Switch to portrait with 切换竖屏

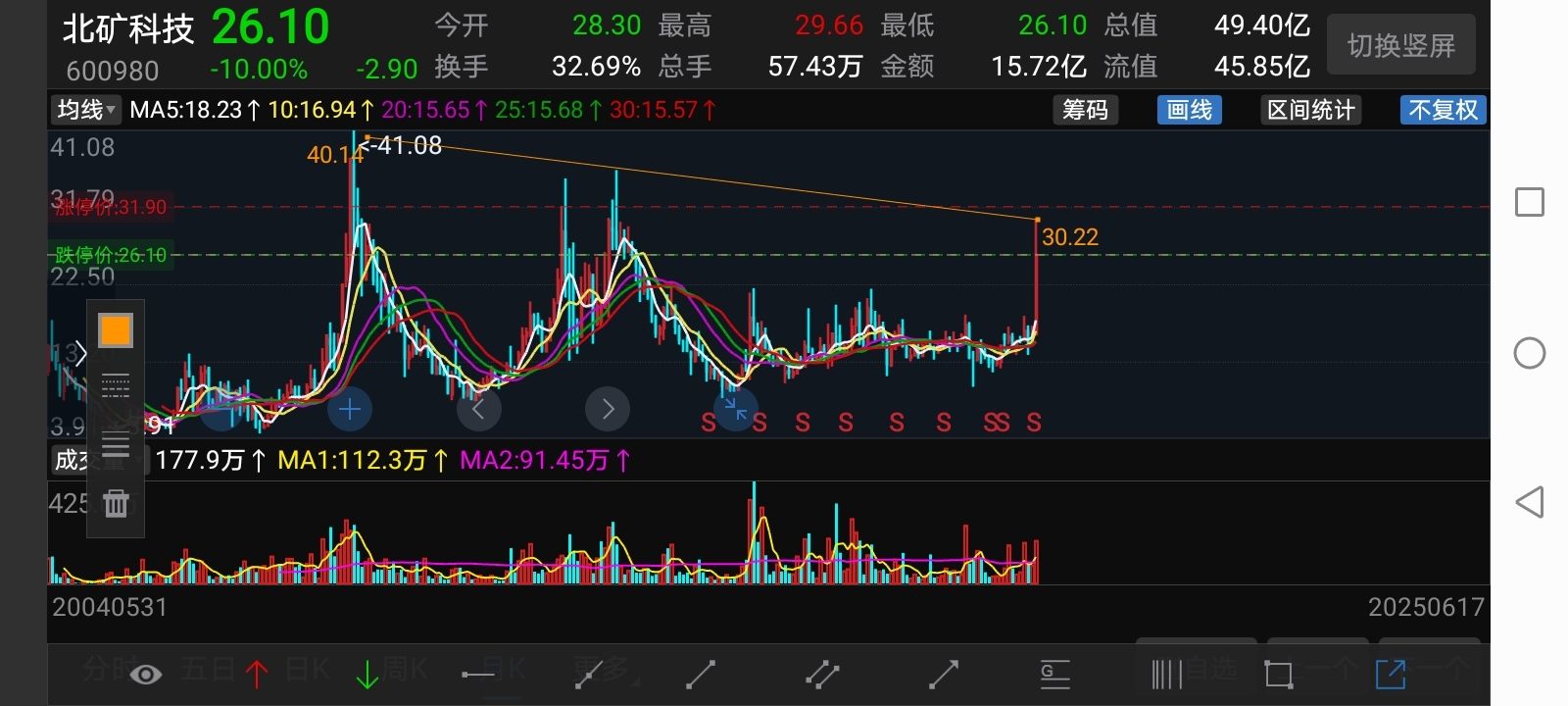click(1401, 45)
